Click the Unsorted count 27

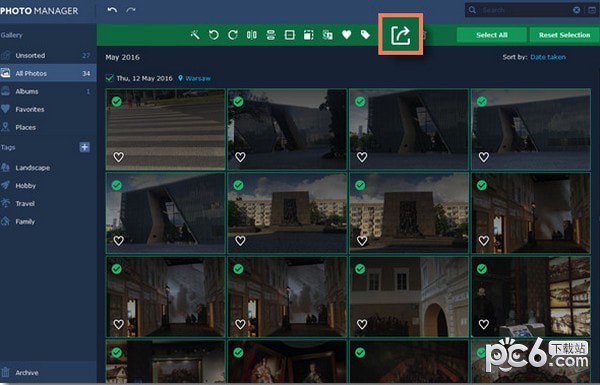pyautogui.click(x=86, y=55)
